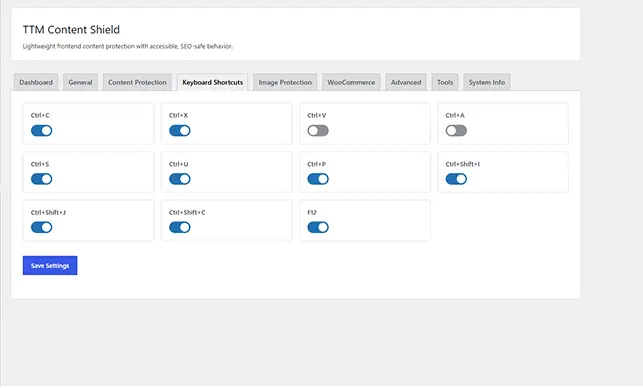Viewport: 643px width, 388px height.
Task: Go to the Content Protection tab
Action: (x=137, y=82)
